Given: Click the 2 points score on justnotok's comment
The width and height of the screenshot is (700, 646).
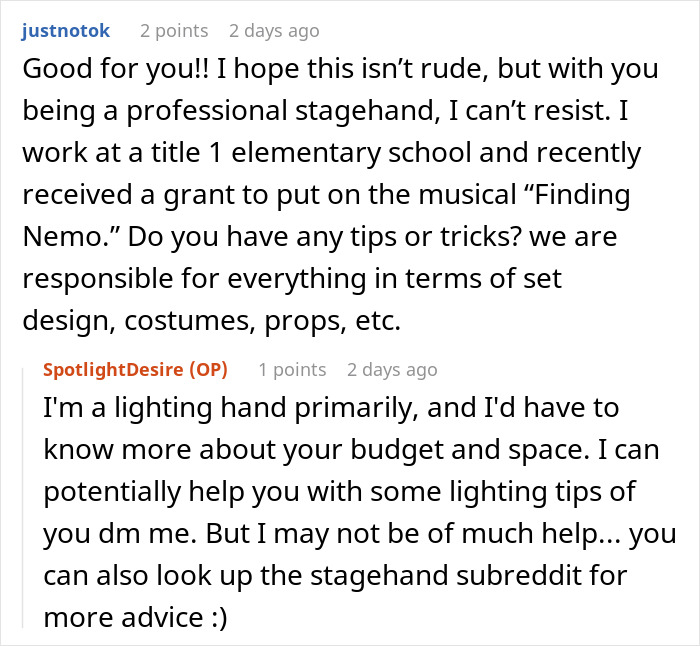Looking at the screenshot, I should 174,31.
